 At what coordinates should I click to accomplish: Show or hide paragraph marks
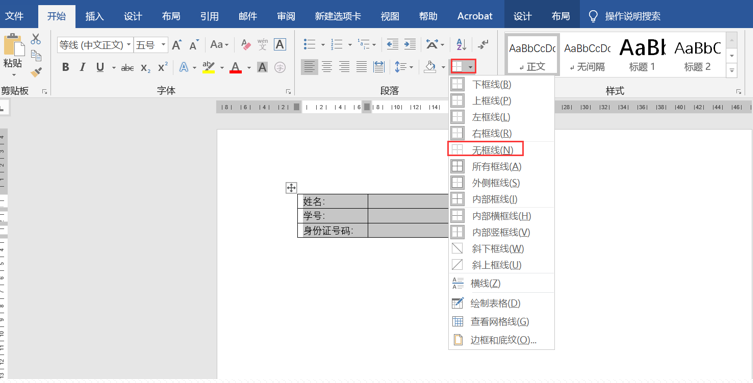pyautogui.click(x=484, y=45)
